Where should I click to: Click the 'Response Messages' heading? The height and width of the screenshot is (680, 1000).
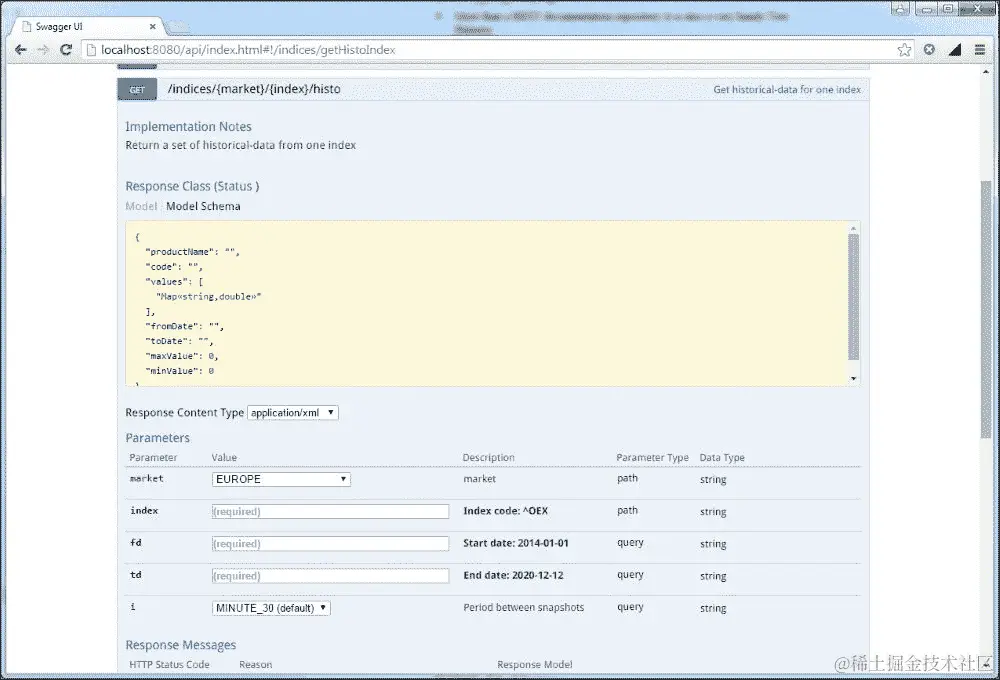180,645
